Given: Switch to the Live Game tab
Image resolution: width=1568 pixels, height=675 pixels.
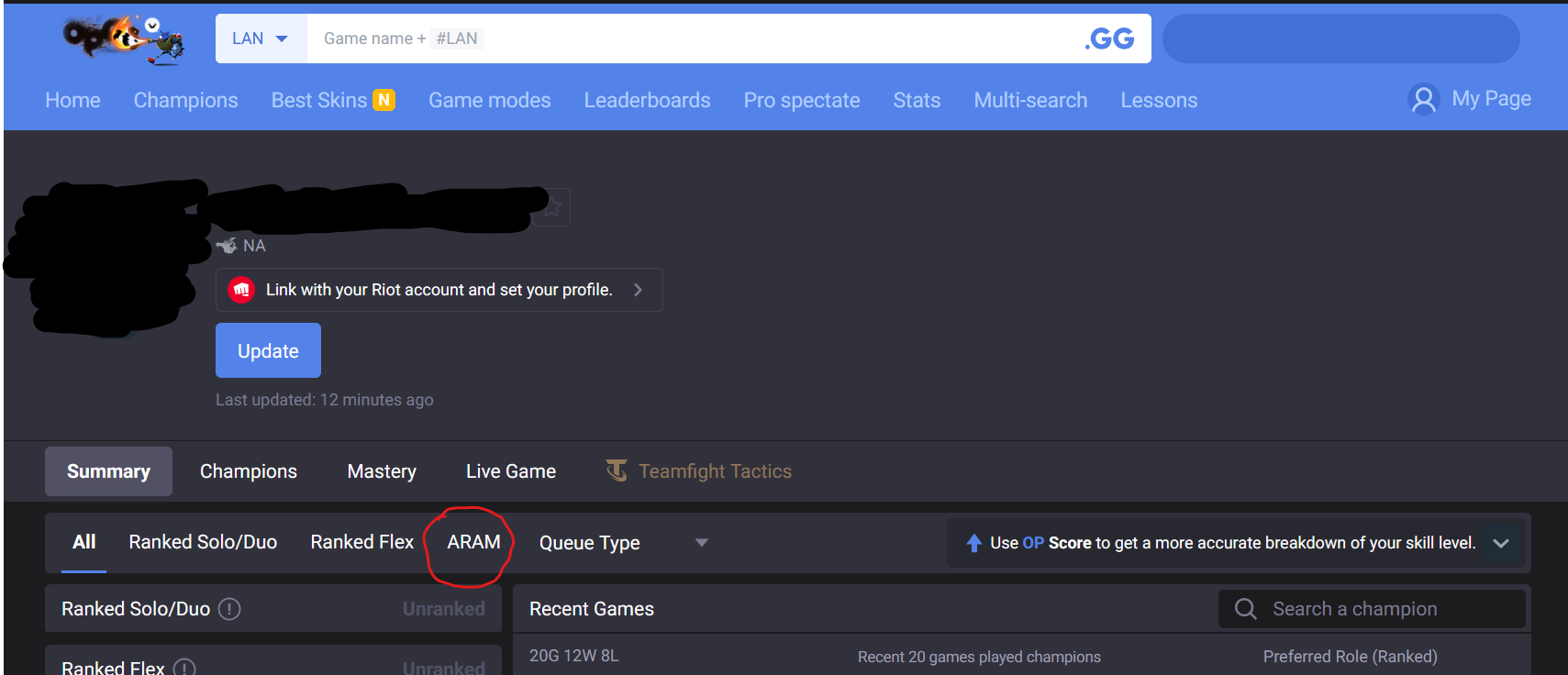Looking at the screenshot, I should point(511,471).
